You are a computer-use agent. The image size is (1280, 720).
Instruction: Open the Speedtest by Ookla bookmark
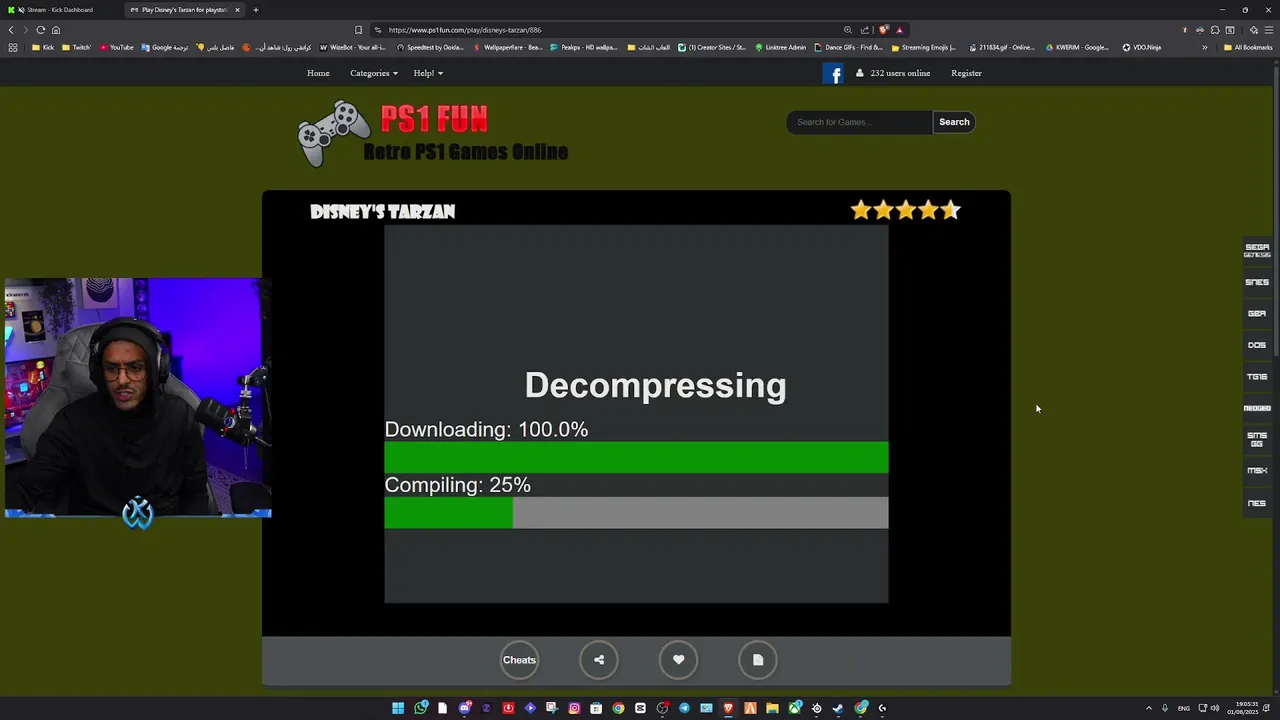coord(431,47)
